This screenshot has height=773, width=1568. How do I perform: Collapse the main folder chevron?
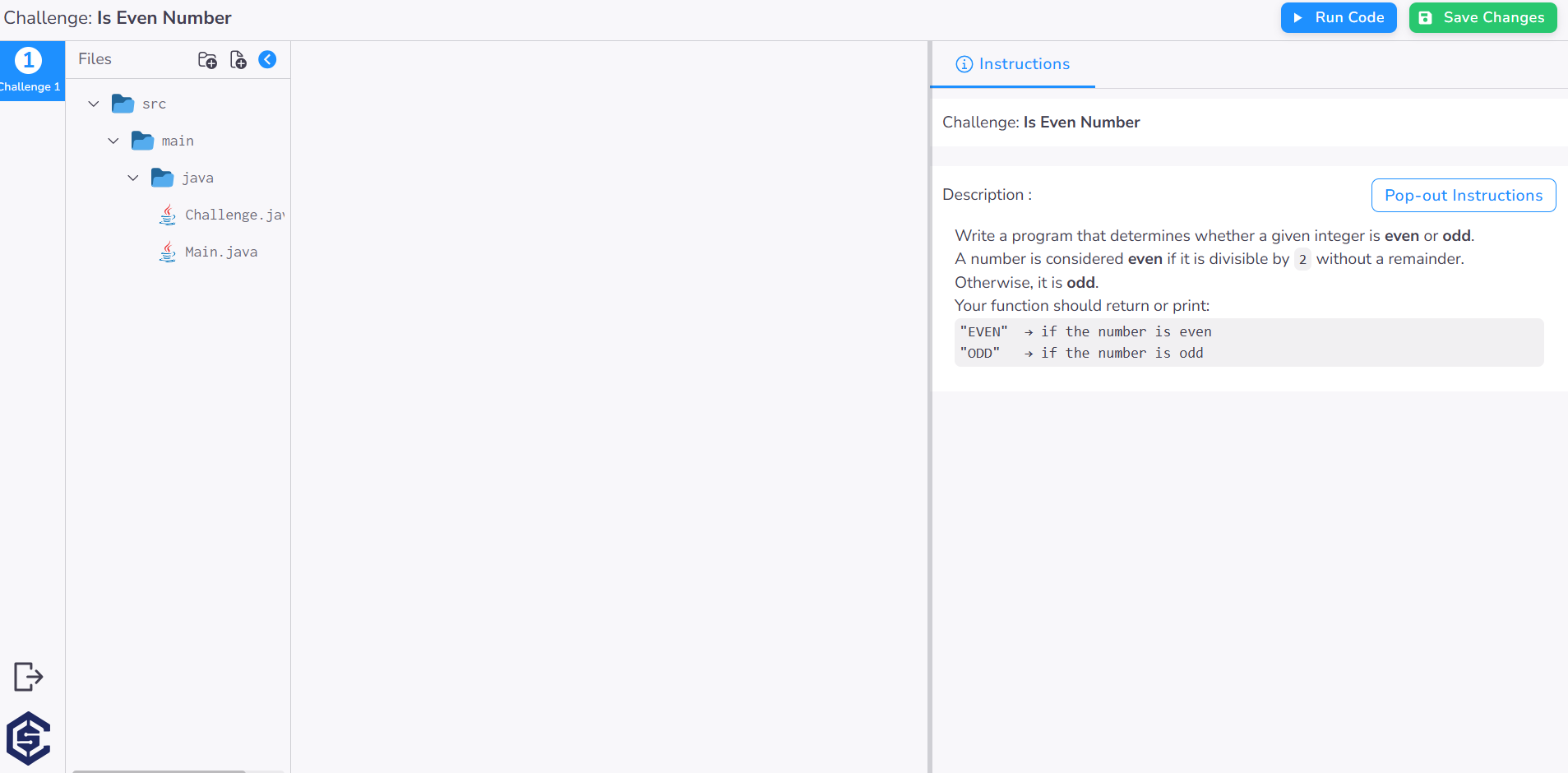(113, 141)
